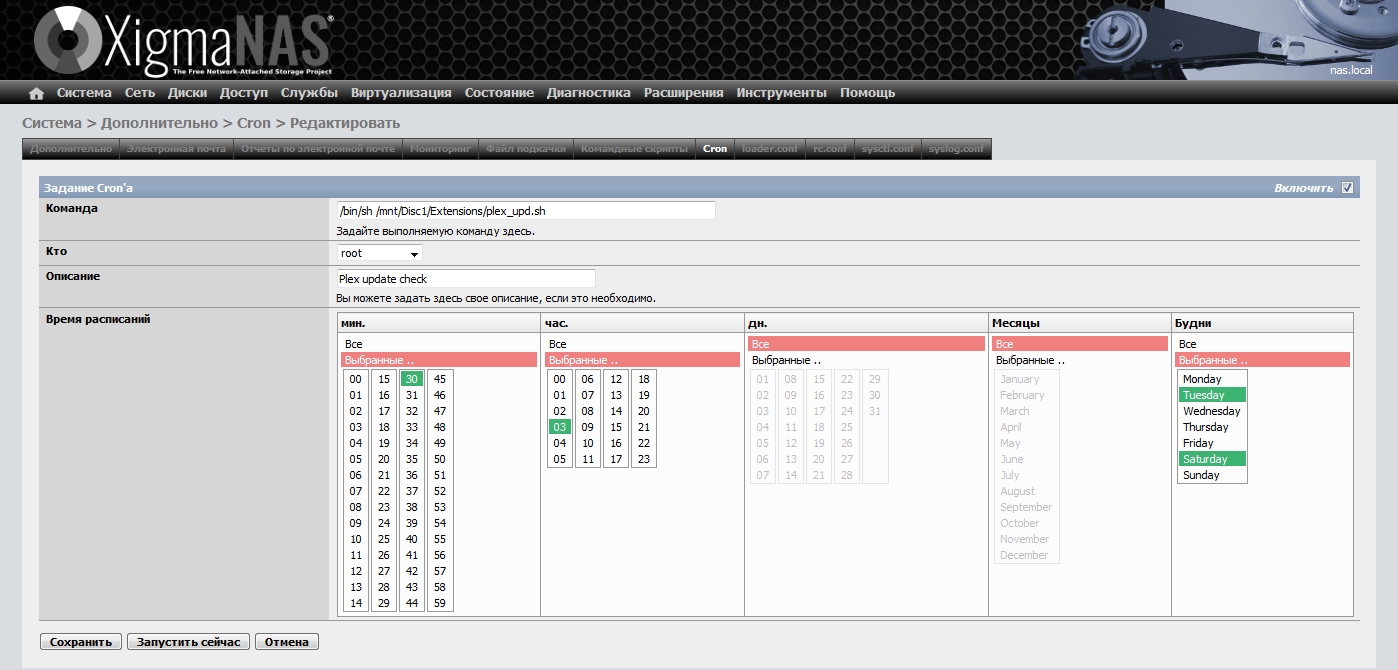Switch to the loader.conf tab
This screenshot has width=1398, height=670.
click(769, 149)
